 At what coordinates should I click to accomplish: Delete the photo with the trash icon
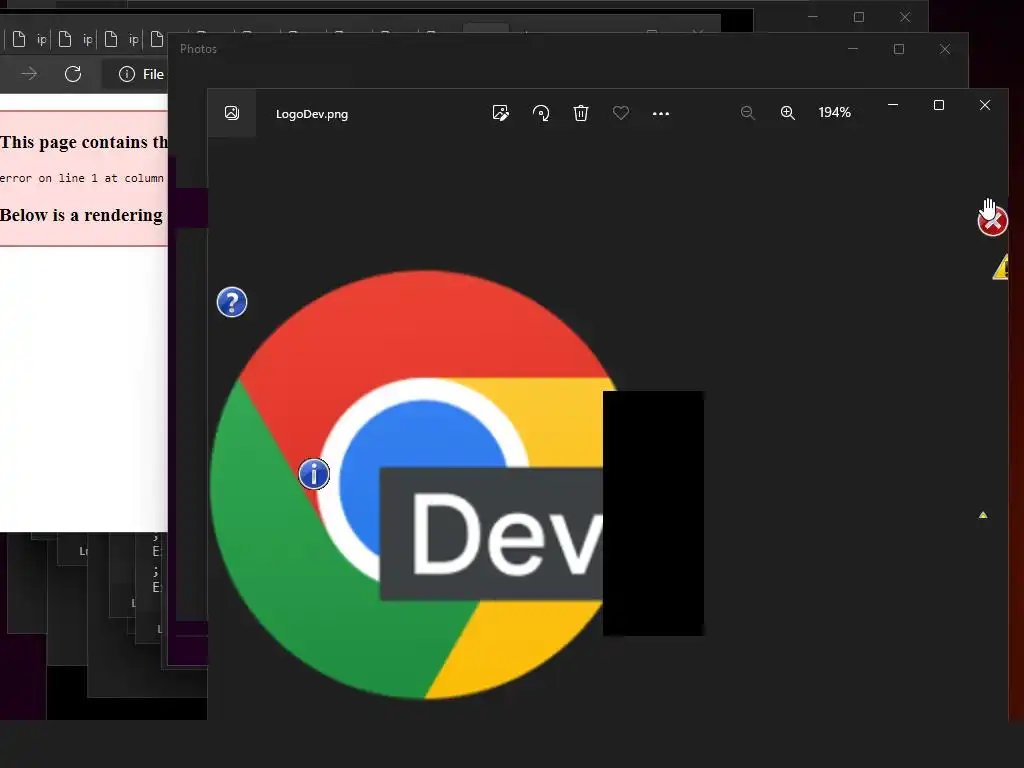[x=581, y=113]
